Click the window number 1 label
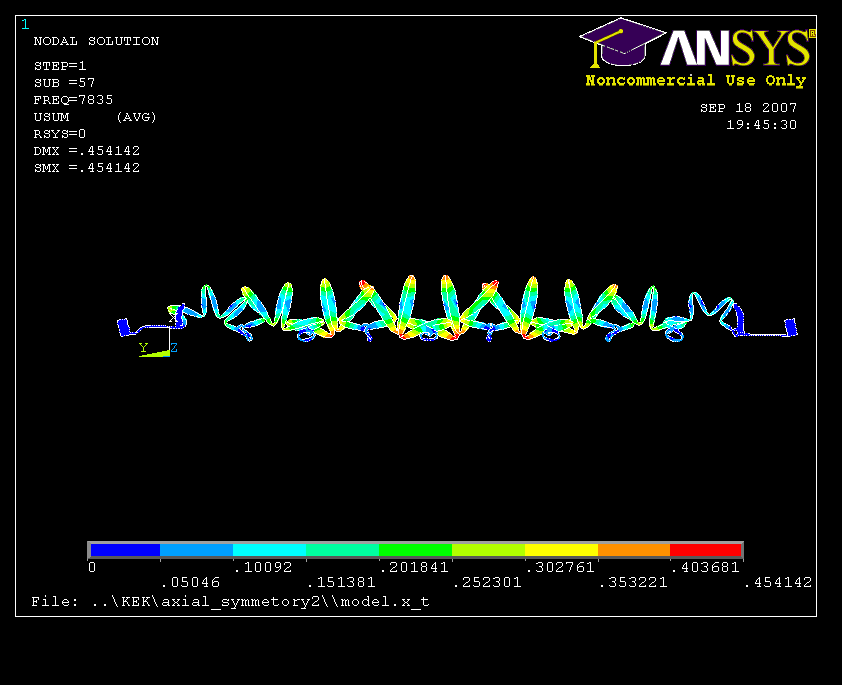 [25, 25]
